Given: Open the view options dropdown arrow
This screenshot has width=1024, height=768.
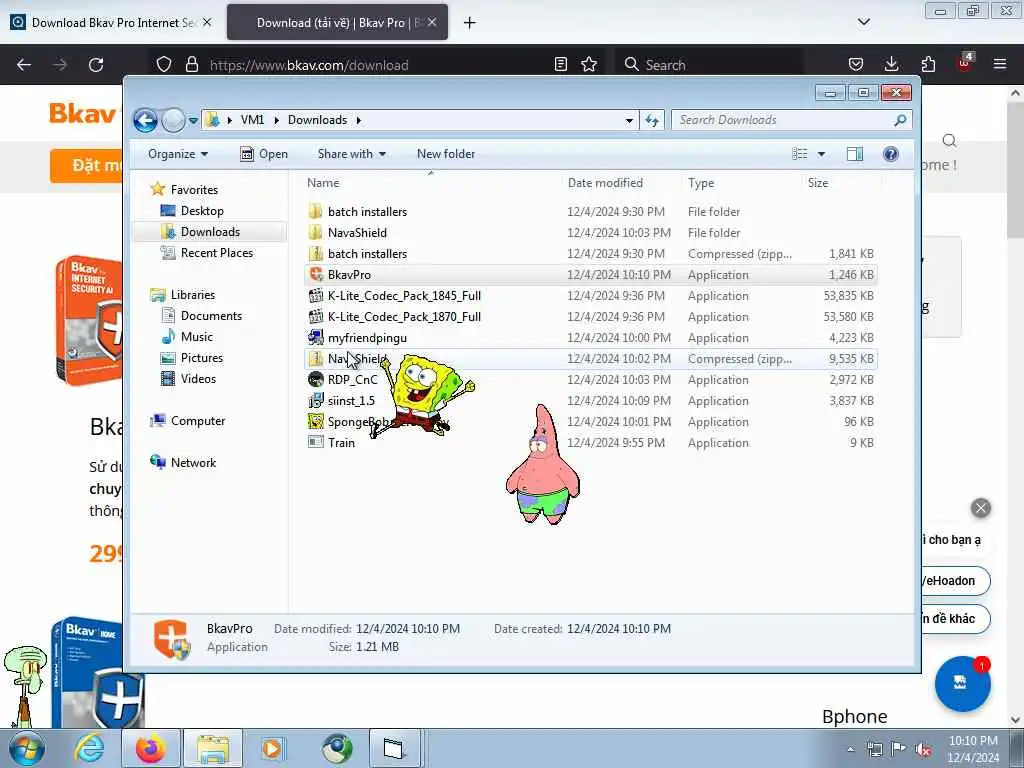Looking at the screenshot, I should tap(822, 154).
